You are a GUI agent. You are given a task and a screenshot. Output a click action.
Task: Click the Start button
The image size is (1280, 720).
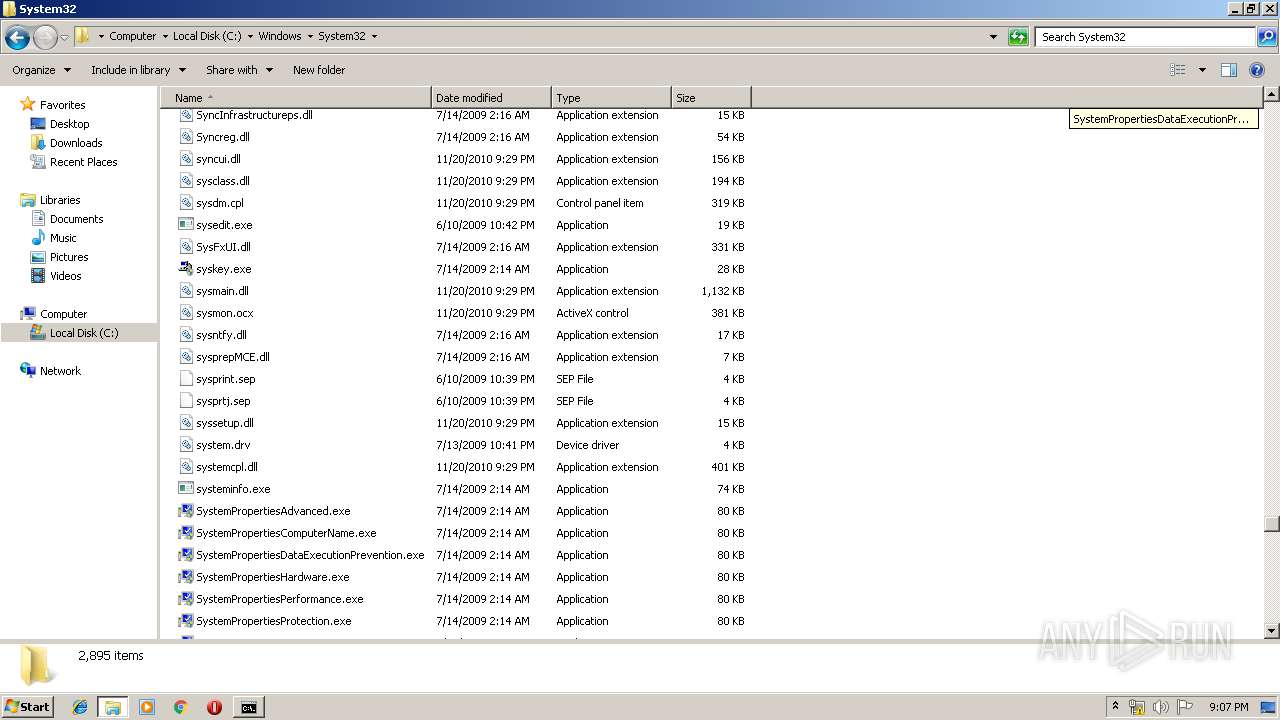pos(27,707)
